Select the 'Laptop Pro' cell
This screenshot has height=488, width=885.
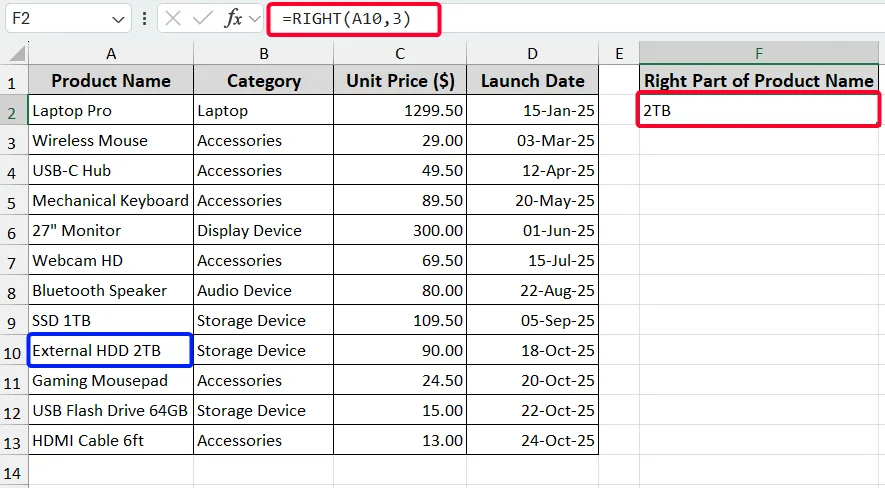tap(111, 110)
